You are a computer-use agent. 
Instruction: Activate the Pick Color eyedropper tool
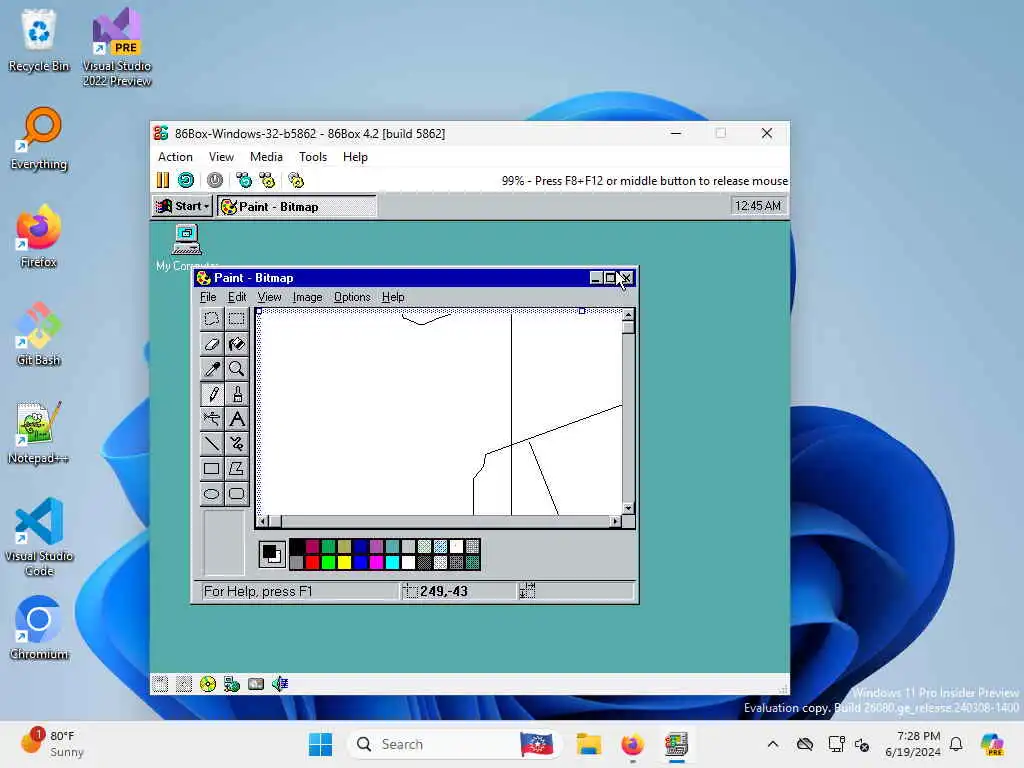(x=212, y=368)
